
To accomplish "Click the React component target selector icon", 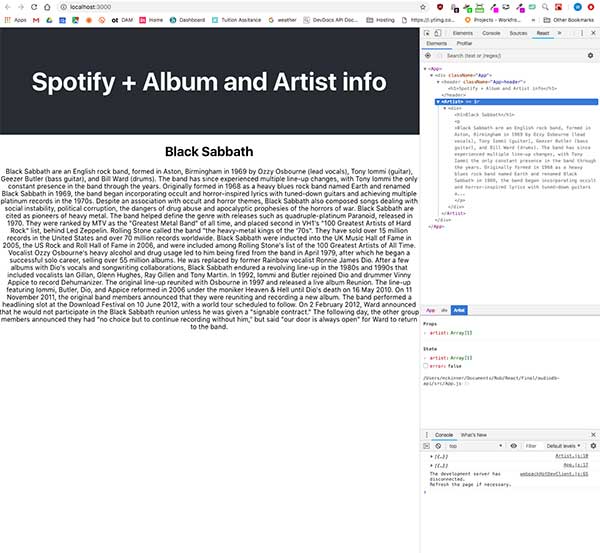I will coord(428,56).
